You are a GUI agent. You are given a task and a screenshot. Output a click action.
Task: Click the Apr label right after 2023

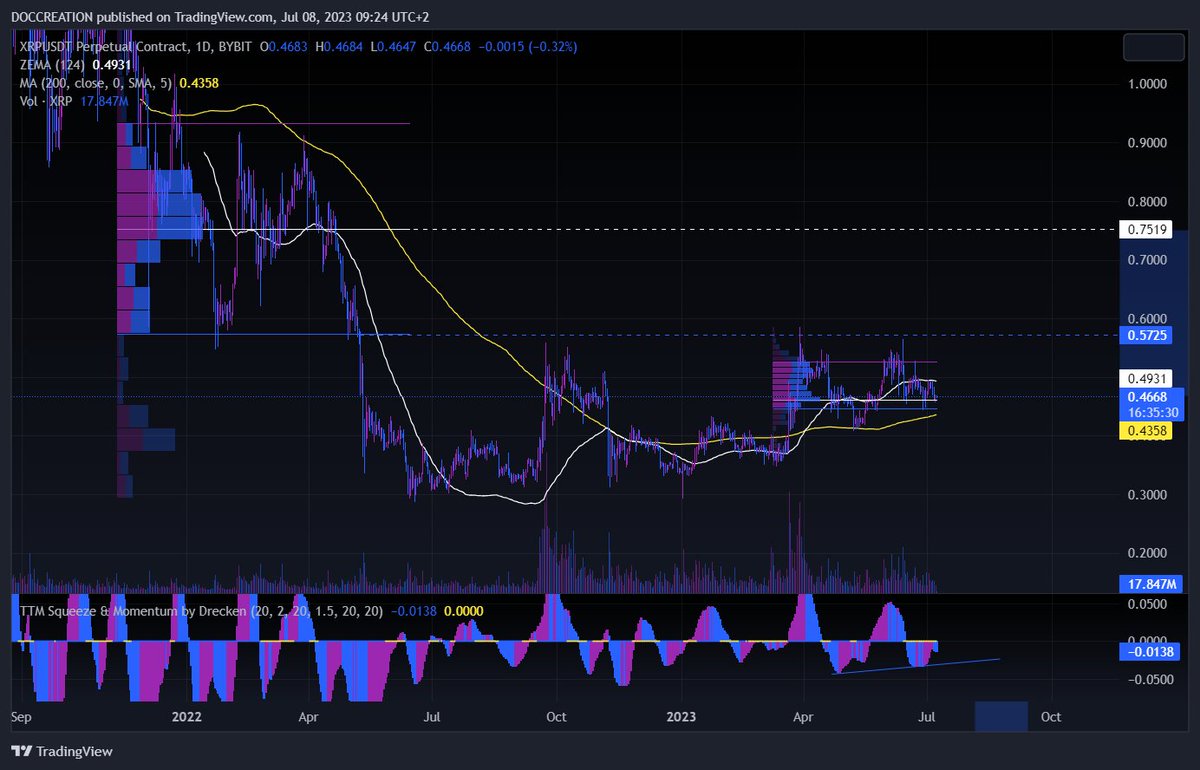[801, 717]
